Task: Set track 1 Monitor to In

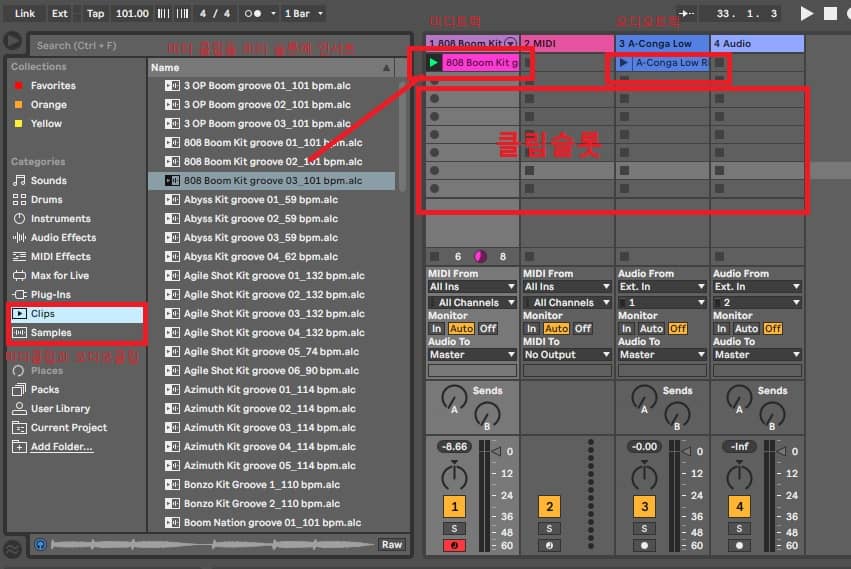Action: [x=436, y=328]
